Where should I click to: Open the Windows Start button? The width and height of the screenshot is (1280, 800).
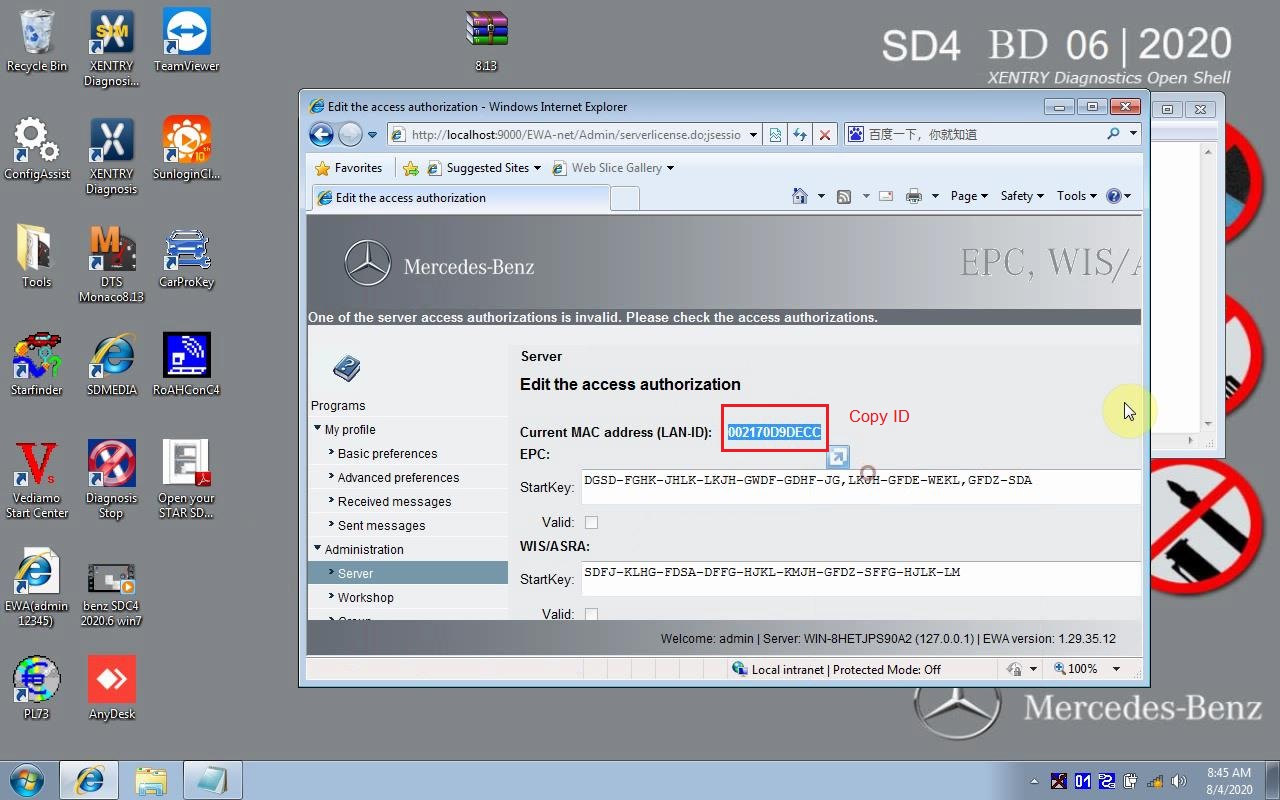(x=27, y=780)
